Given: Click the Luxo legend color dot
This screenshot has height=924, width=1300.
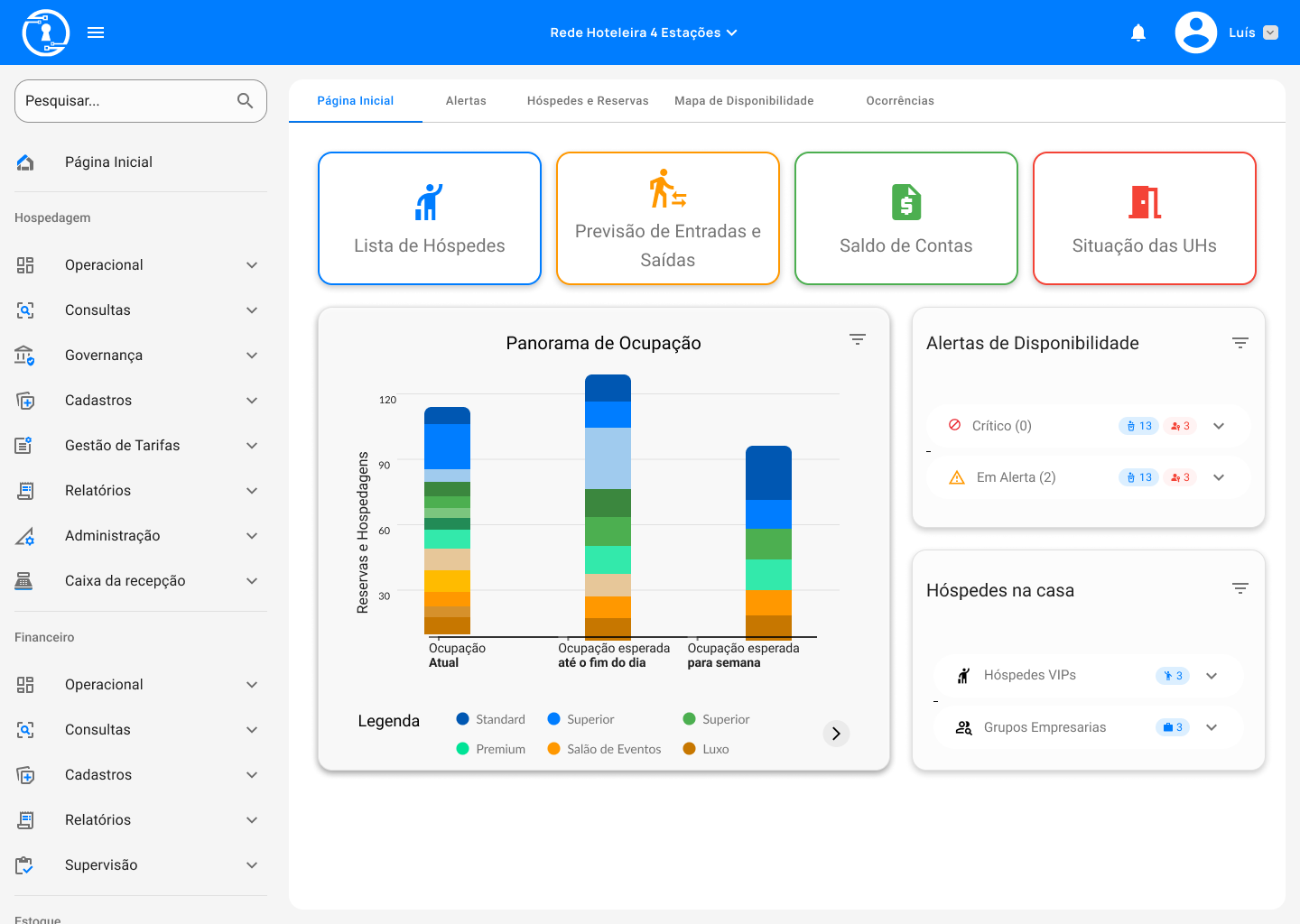Looking at the screenshot, I should coord(690,749).
